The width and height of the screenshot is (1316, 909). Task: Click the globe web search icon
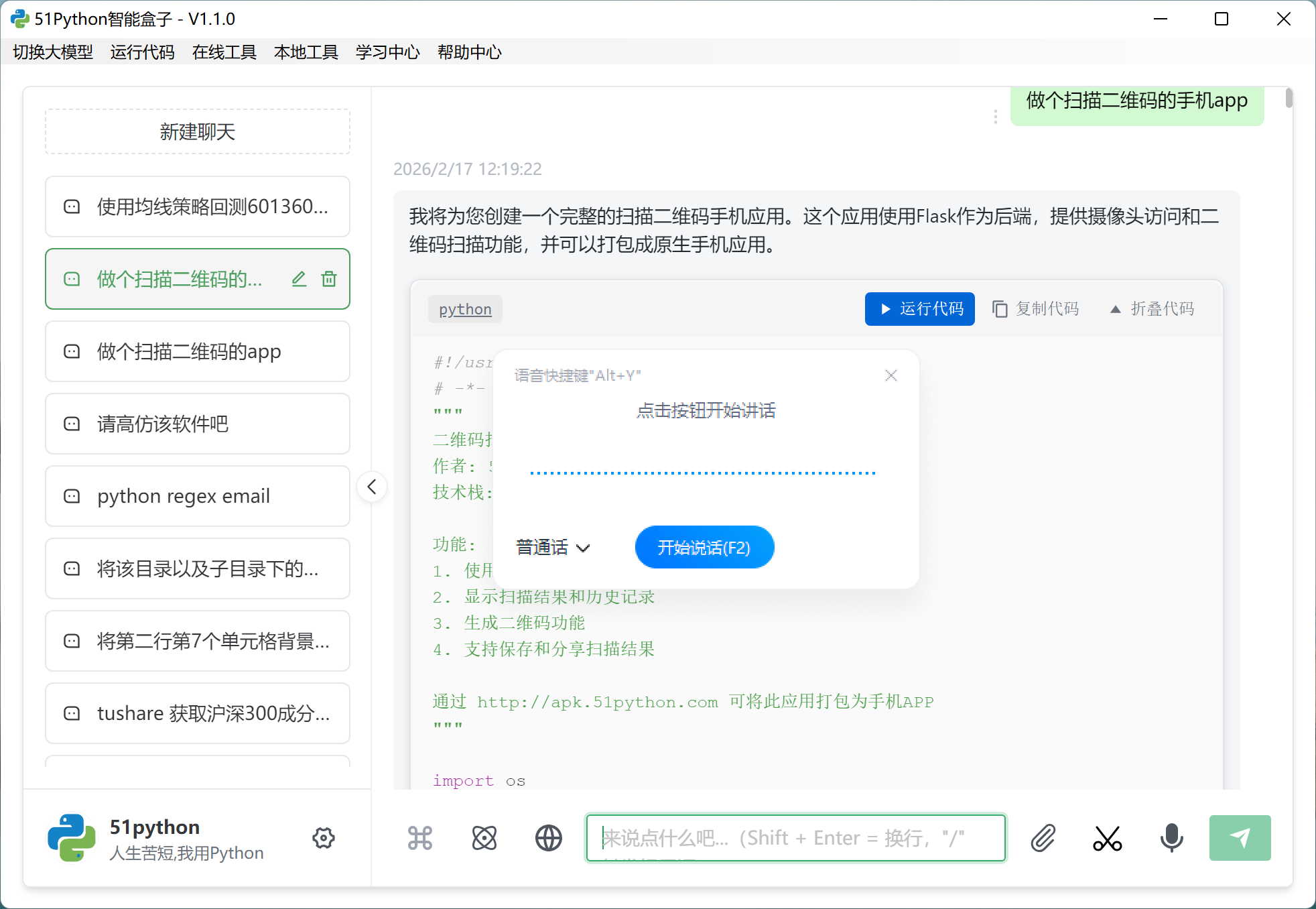548,838
